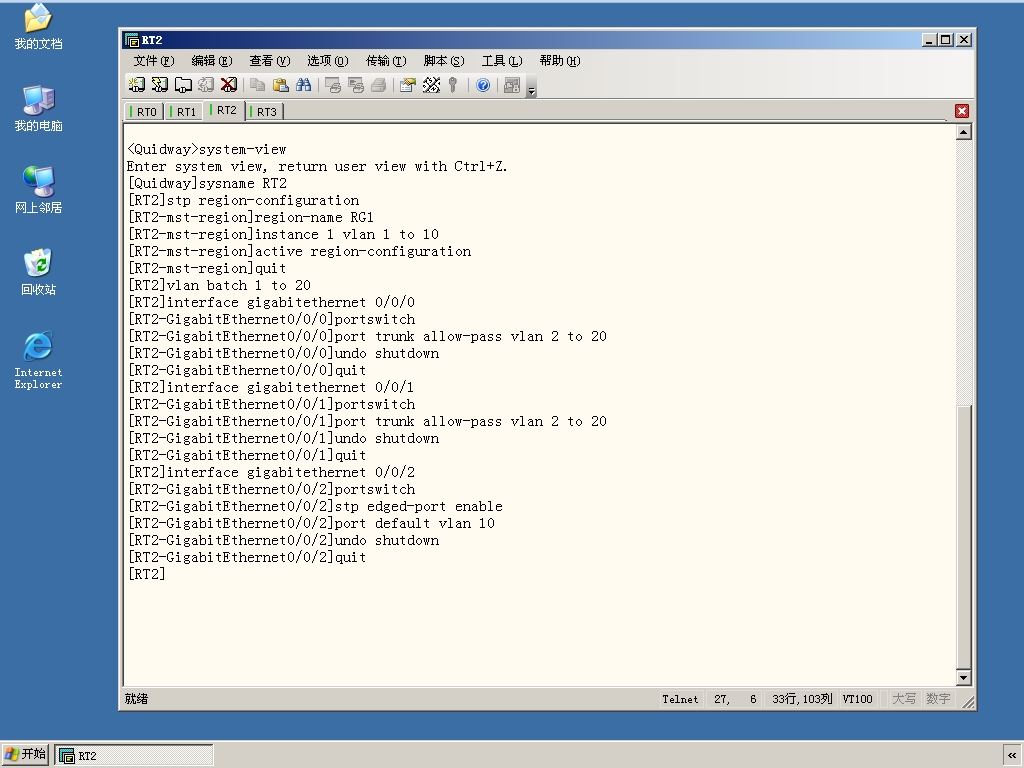1024x768 pixels.
Task: Click the 'sysname RT2' command line
Action: pos(207,184)
